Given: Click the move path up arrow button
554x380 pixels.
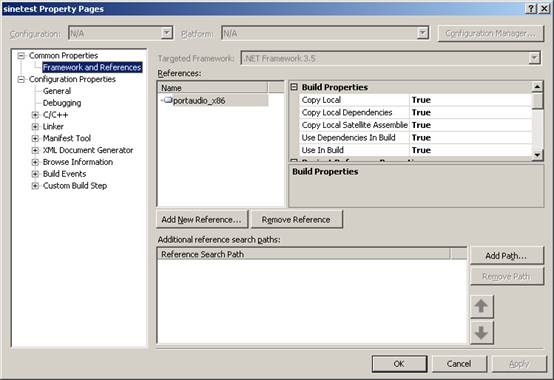Looking at the screenshot, I should click(x=482, y=306).
